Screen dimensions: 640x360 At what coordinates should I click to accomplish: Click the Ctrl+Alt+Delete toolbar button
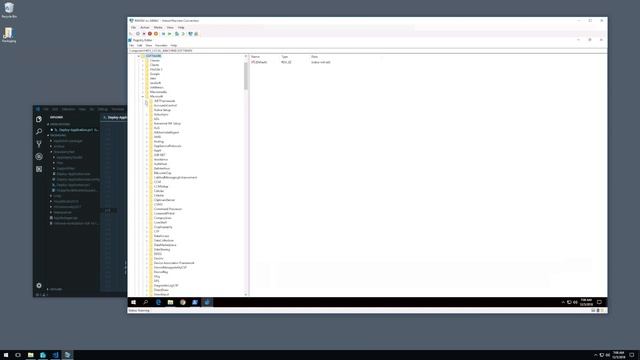click(x=131, y=34)
